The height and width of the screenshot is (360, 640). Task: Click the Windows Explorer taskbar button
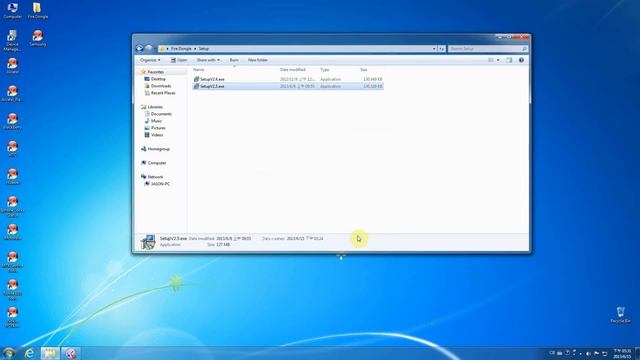pos(50,353)
